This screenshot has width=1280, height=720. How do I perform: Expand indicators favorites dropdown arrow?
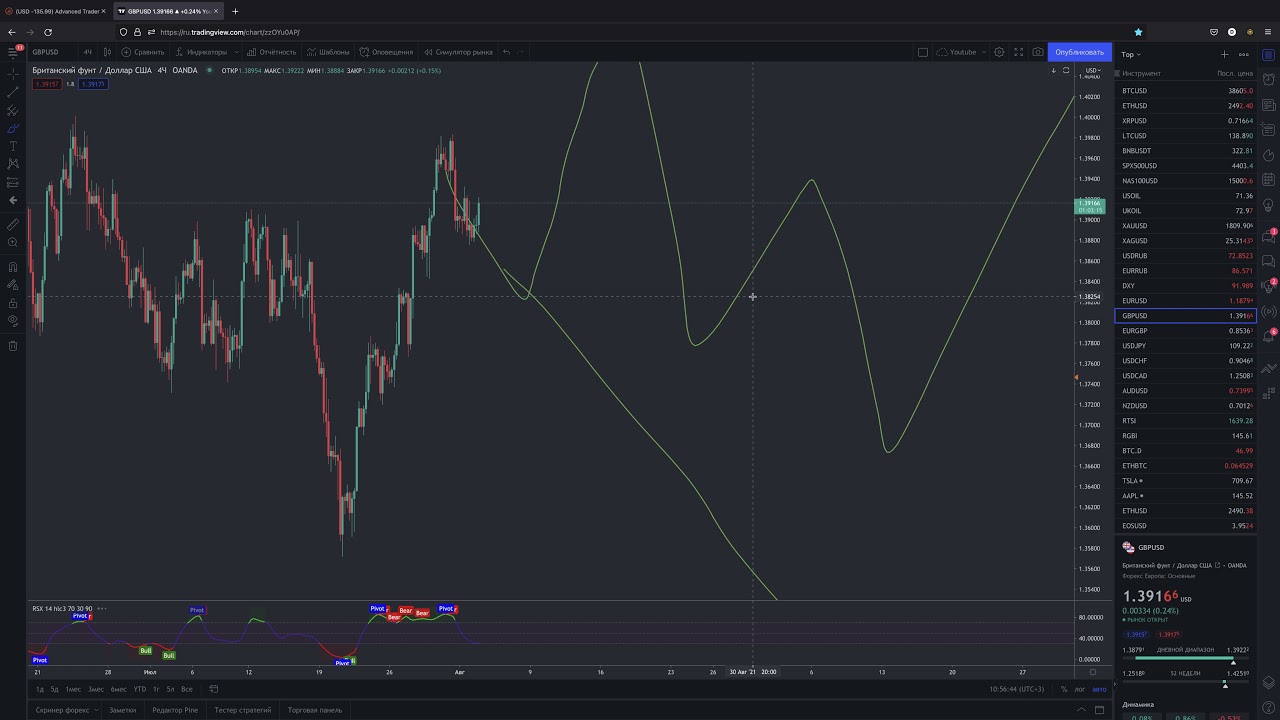tap(236, 52)
